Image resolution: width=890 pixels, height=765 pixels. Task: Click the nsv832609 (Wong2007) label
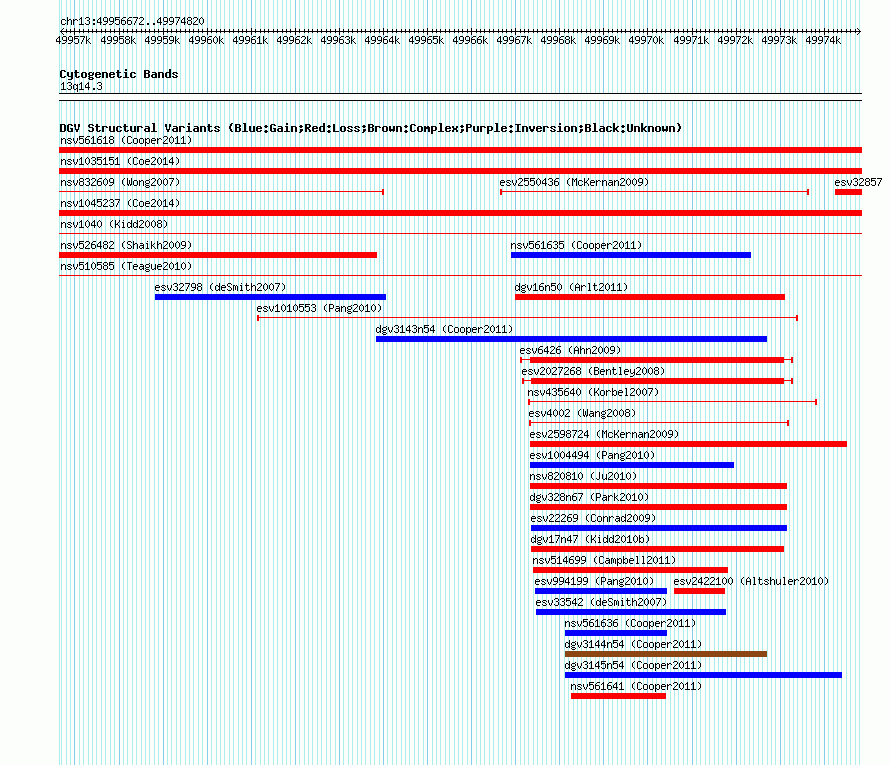point(120,182)
